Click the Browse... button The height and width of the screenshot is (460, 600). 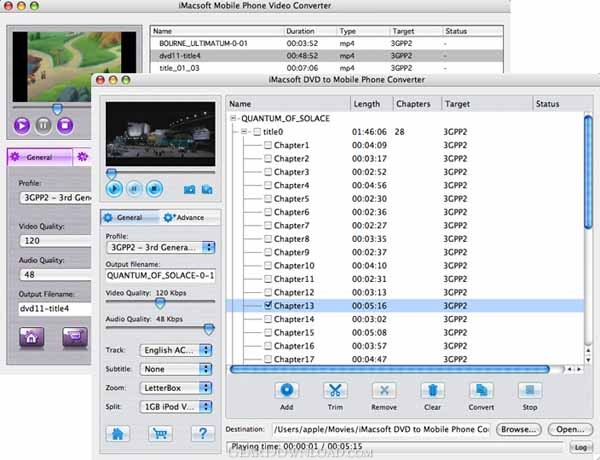click(518, 429)
